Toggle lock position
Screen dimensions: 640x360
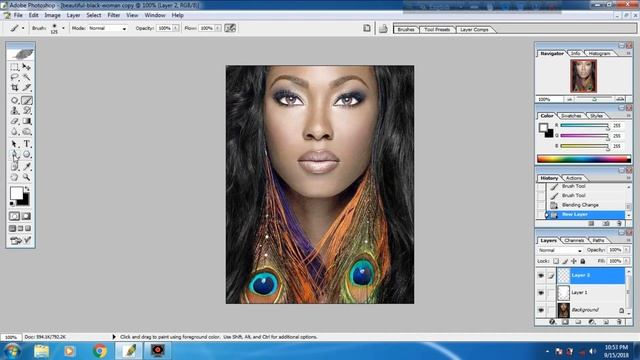point(574,261)
